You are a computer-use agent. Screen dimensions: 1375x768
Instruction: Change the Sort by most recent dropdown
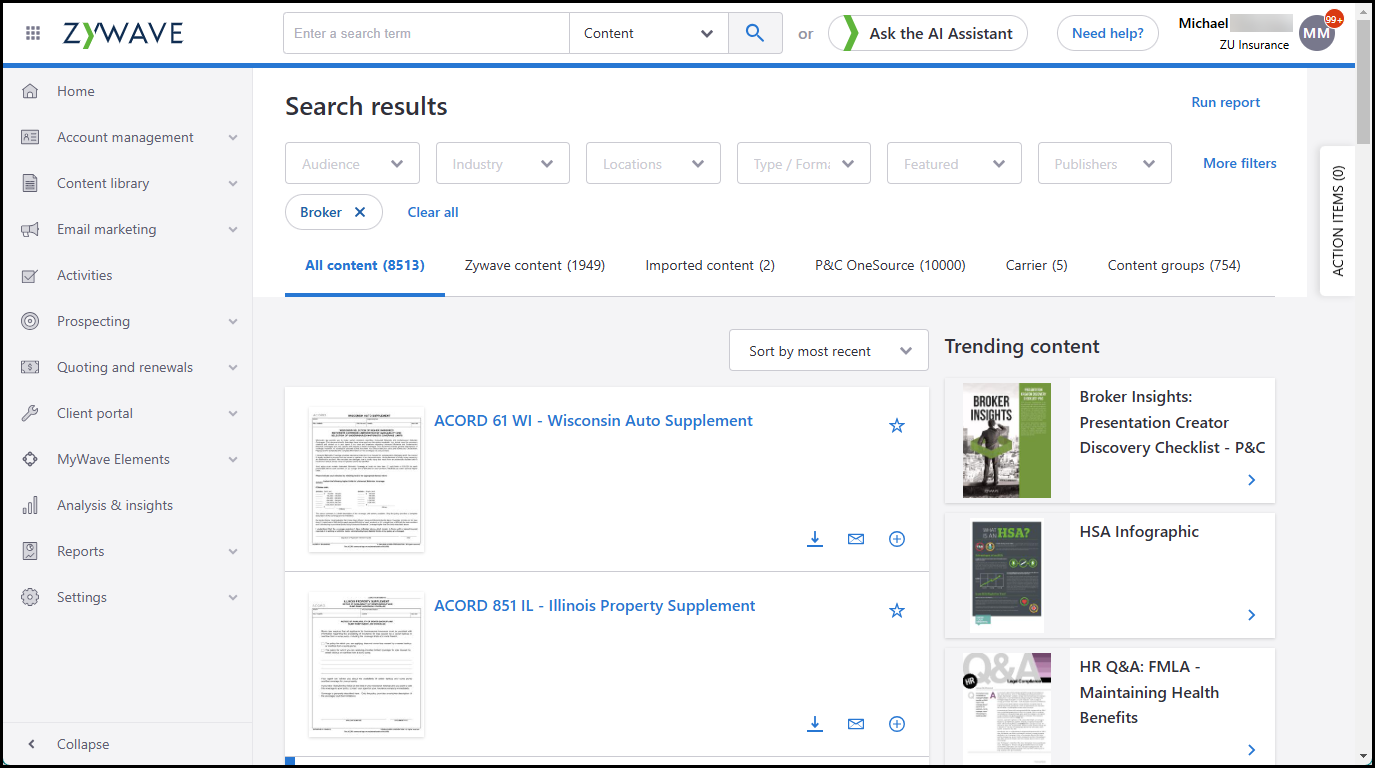[829, 351]
